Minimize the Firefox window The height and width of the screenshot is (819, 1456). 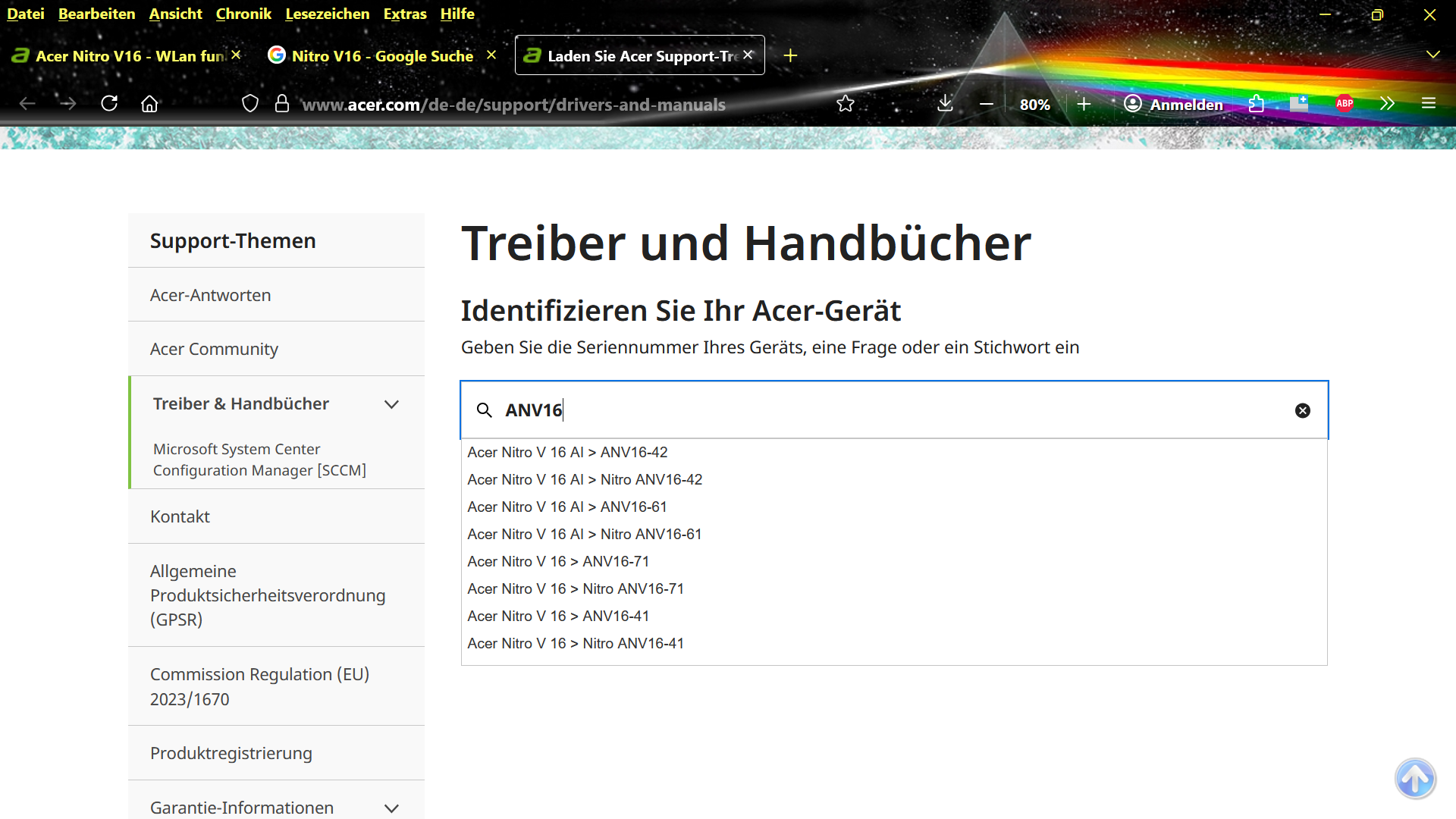point(1325,14)
